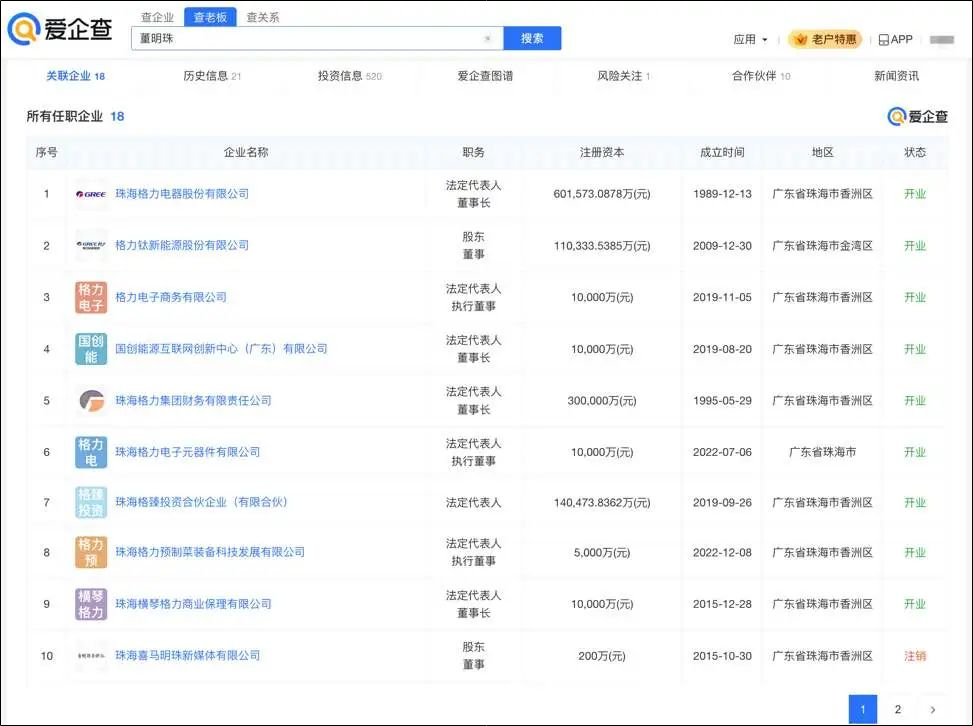Open the APP download icon

coord(895,40)
